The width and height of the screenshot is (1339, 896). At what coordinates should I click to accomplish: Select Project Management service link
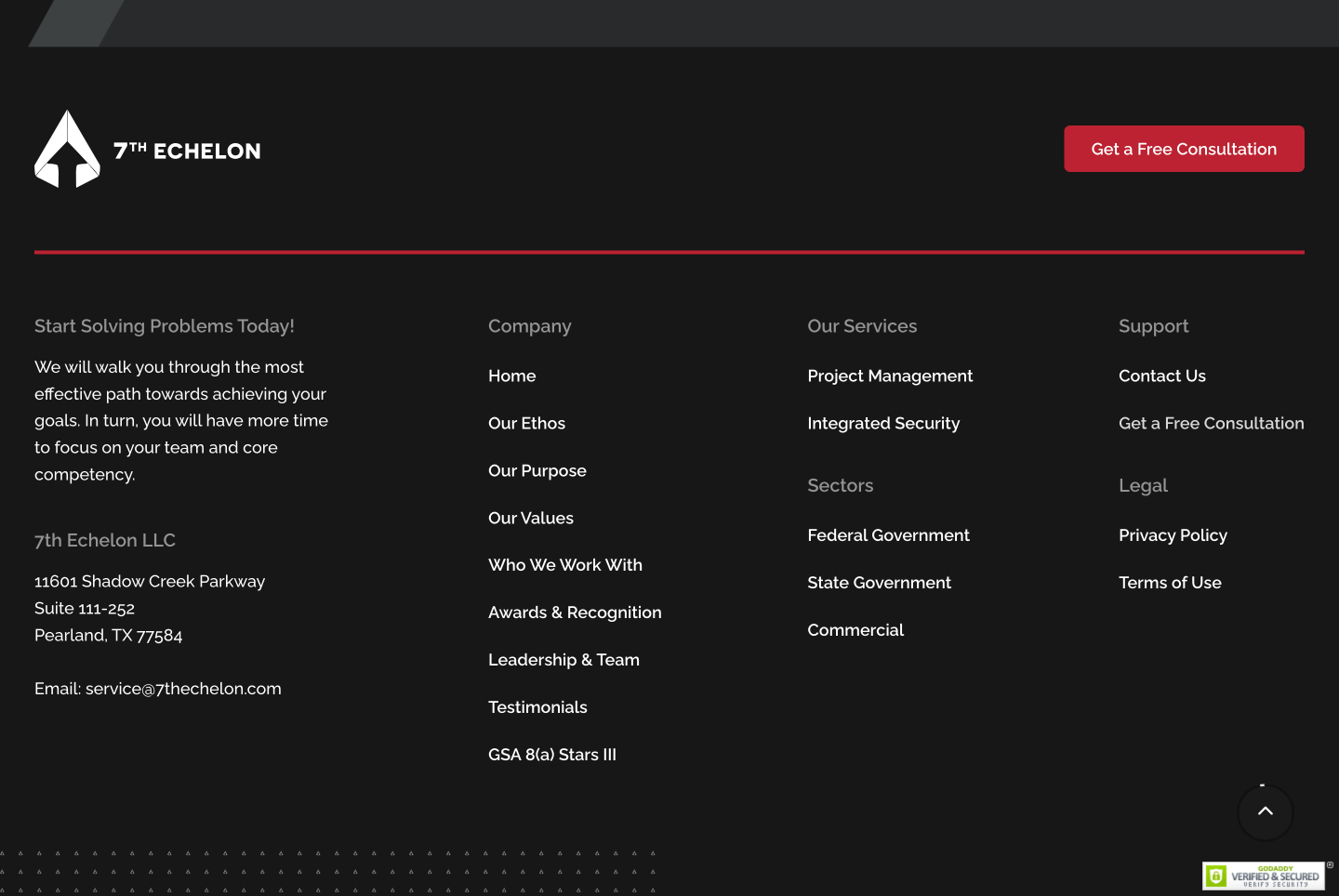pos(889,376)
